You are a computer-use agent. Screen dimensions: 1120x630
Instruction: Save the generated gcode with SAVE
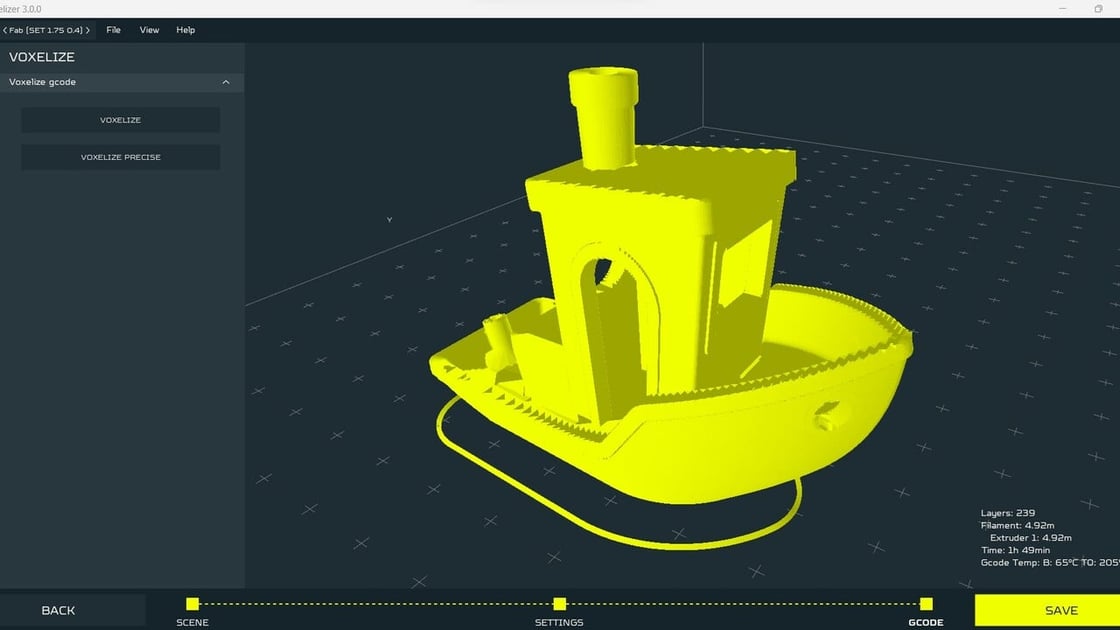1060,610
